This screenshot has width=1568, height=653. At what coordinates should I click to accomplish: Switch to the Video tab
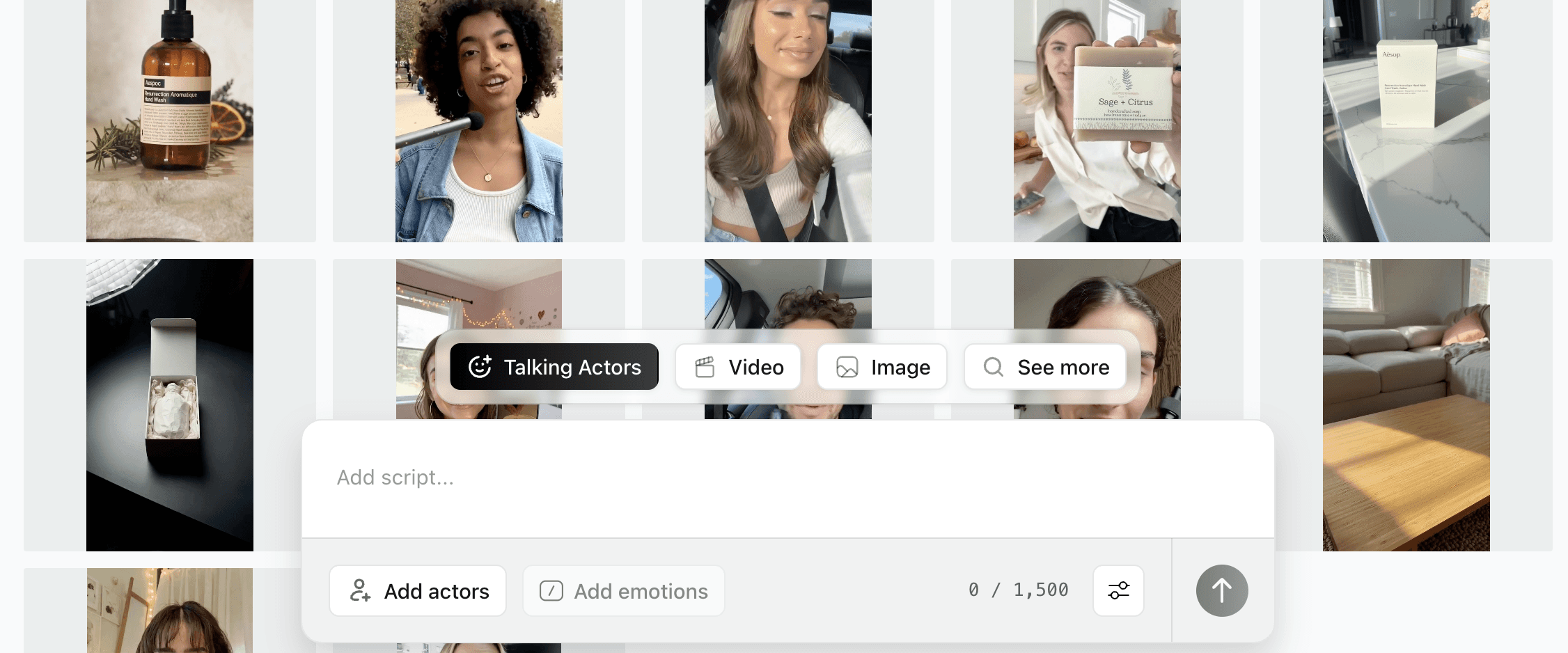pos(738,367)
